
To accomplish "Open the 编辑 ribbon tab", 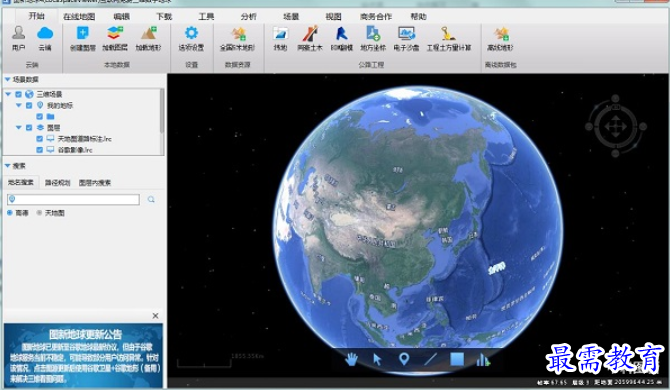I will tap(121, 17).
